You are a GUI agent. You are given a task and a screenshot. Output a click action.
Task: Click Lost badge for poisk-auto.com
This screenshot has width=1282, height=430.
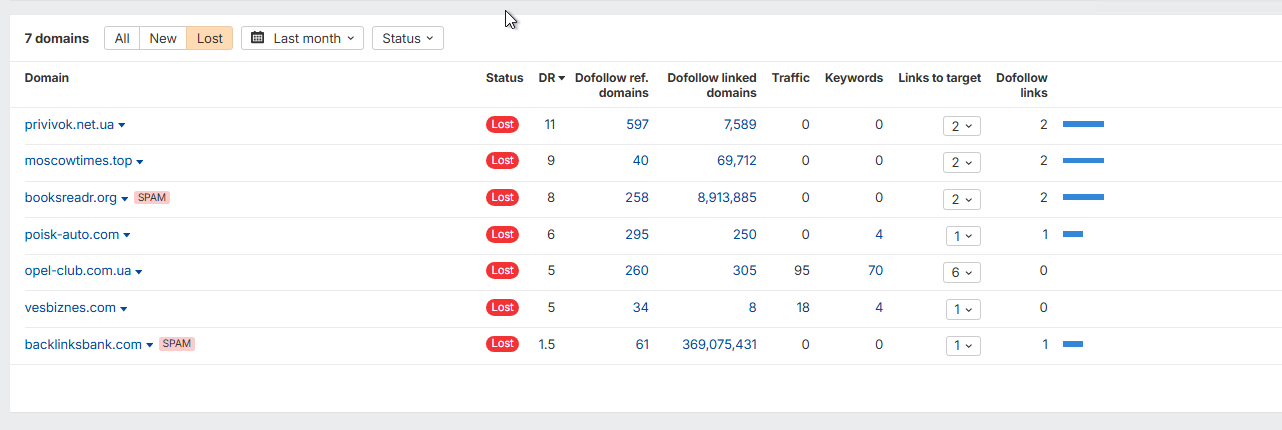503,235
